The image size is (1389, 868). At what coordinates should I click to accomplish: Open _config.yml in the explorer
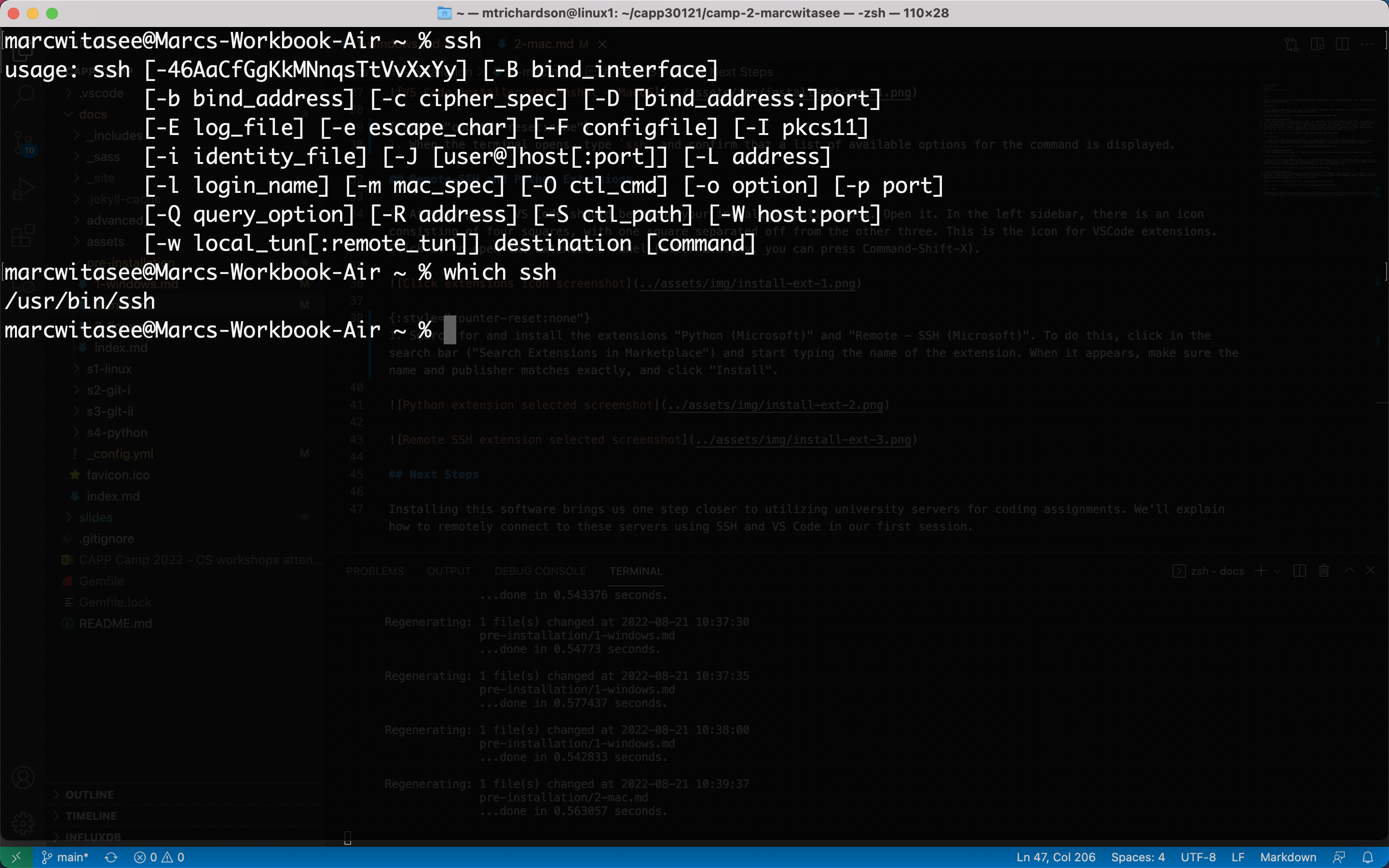click(x=120, y=453)
